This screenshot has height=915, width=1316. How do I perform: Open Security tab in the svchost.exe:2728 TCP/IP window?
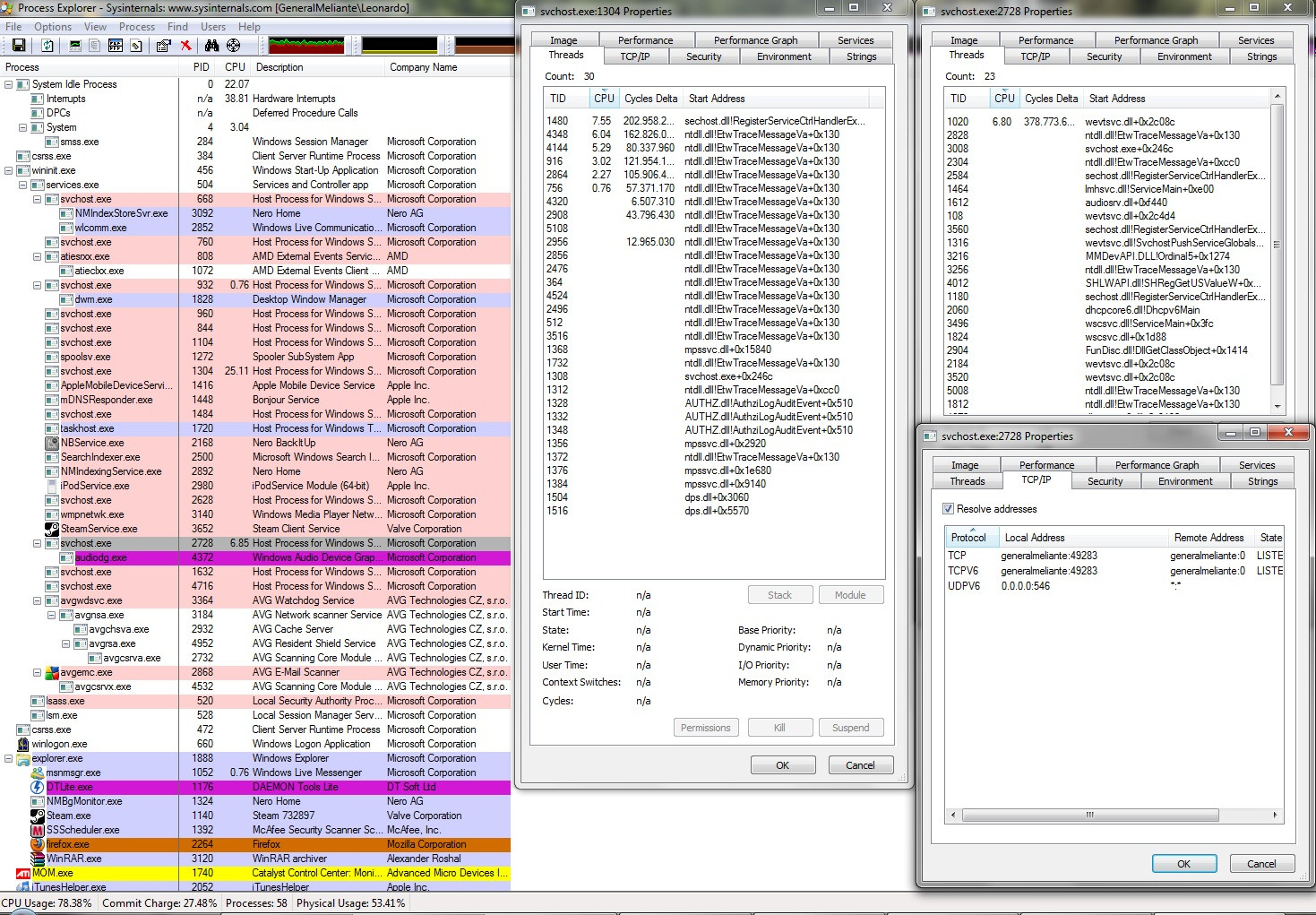tap(1105, 481)
